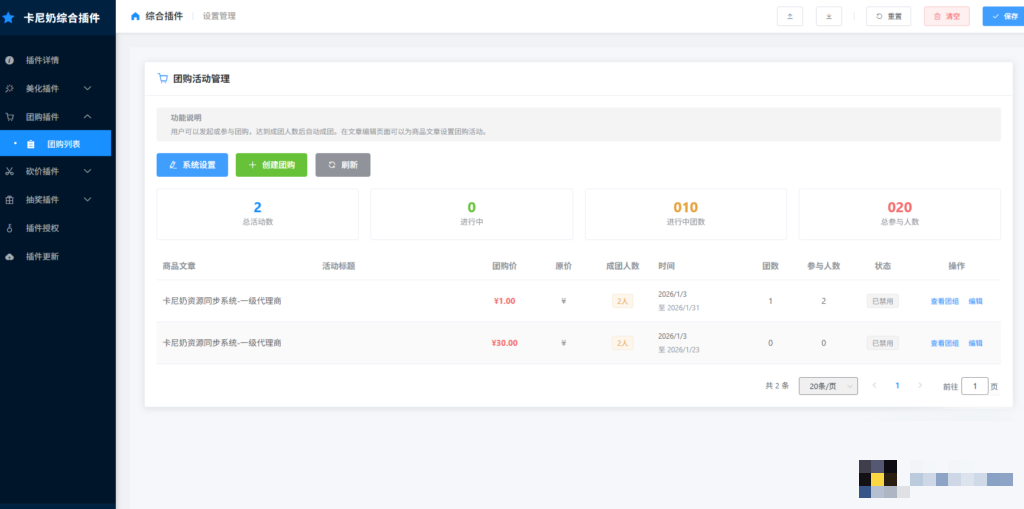Click the 已禁用 status tag in second row

[x=882, y=343]
